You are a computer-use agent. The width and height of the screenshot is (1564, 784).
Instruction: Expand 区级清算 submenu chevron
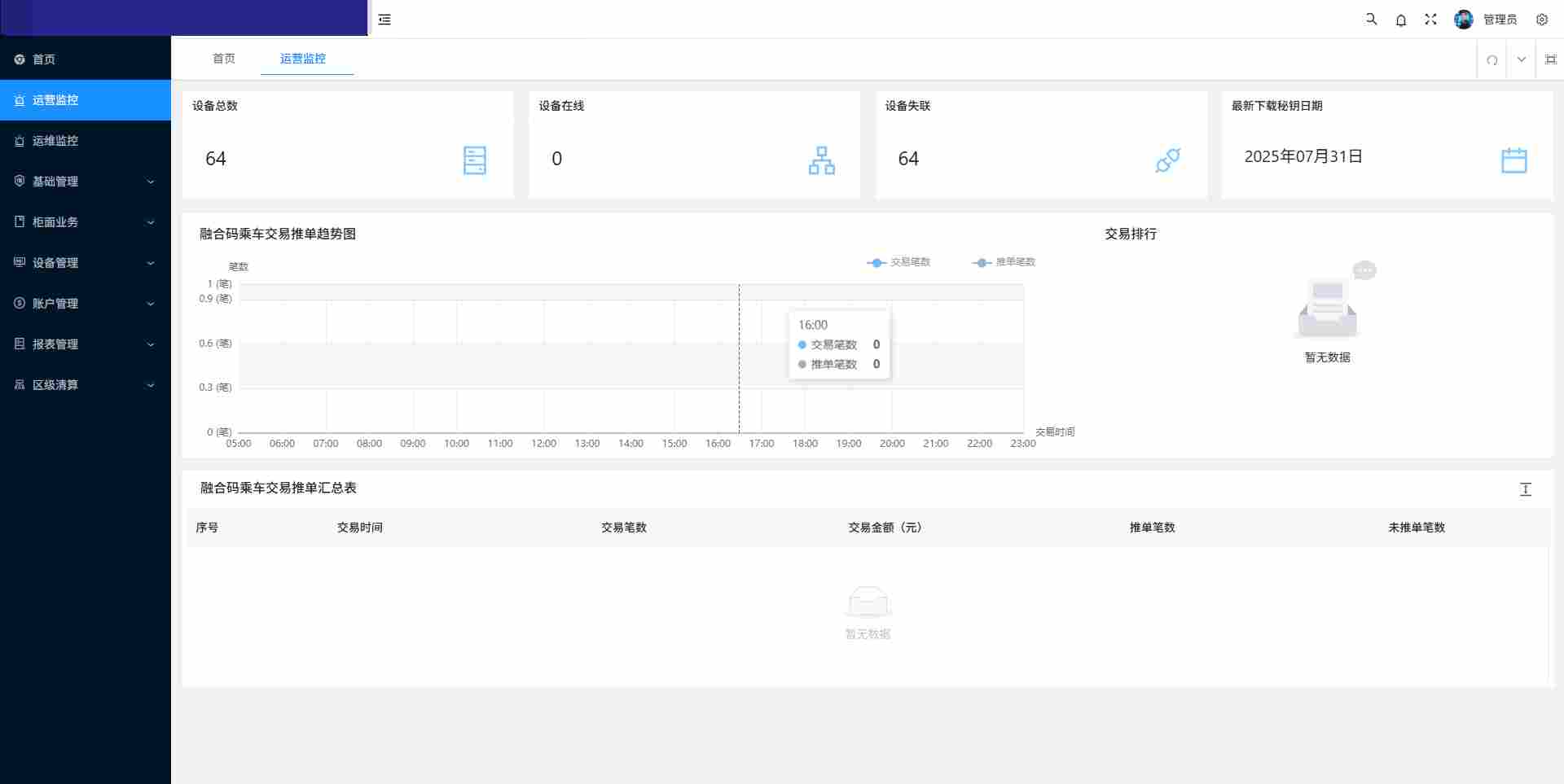(151, 385)
